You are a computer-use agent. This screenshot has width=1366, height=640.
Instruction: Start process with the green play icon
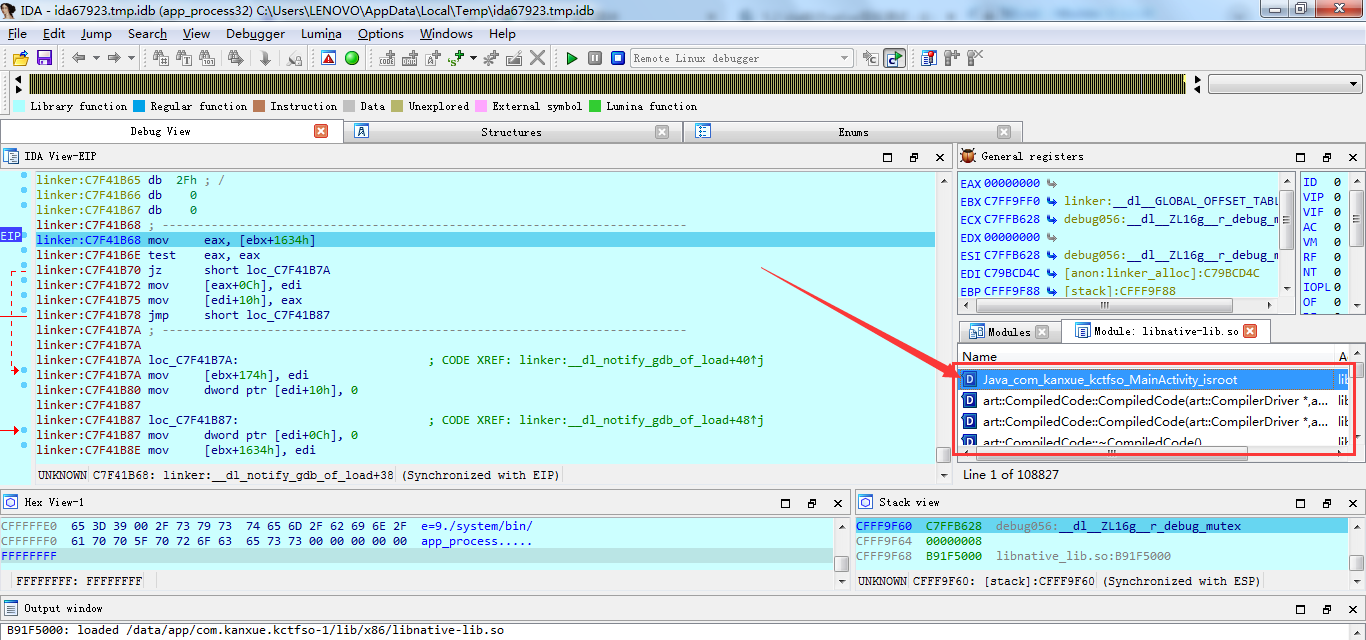(x=572, y=58)
